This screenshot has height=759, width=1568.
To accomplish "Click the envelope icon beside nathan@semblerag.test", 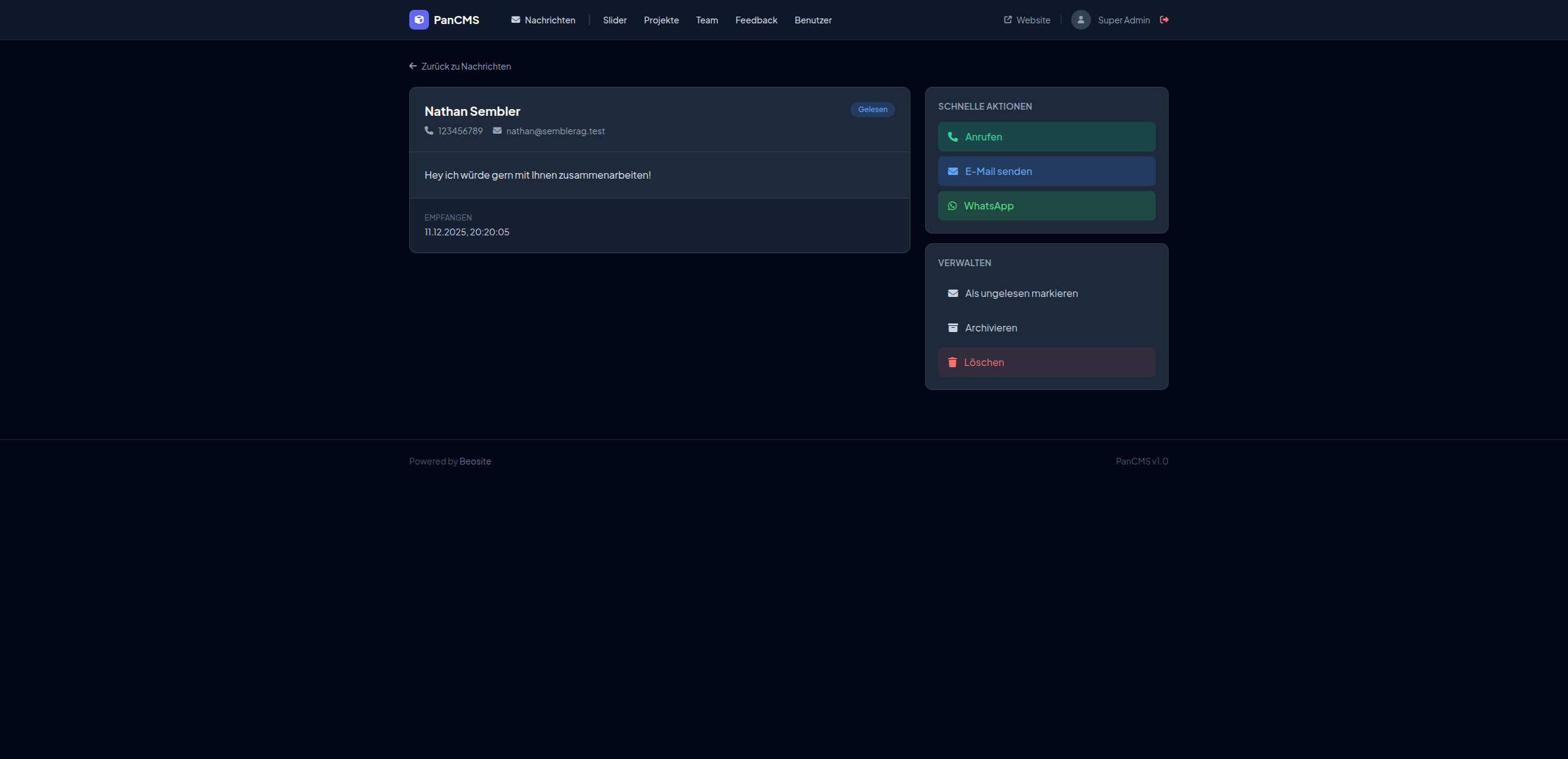I will (x=497, y=131).
